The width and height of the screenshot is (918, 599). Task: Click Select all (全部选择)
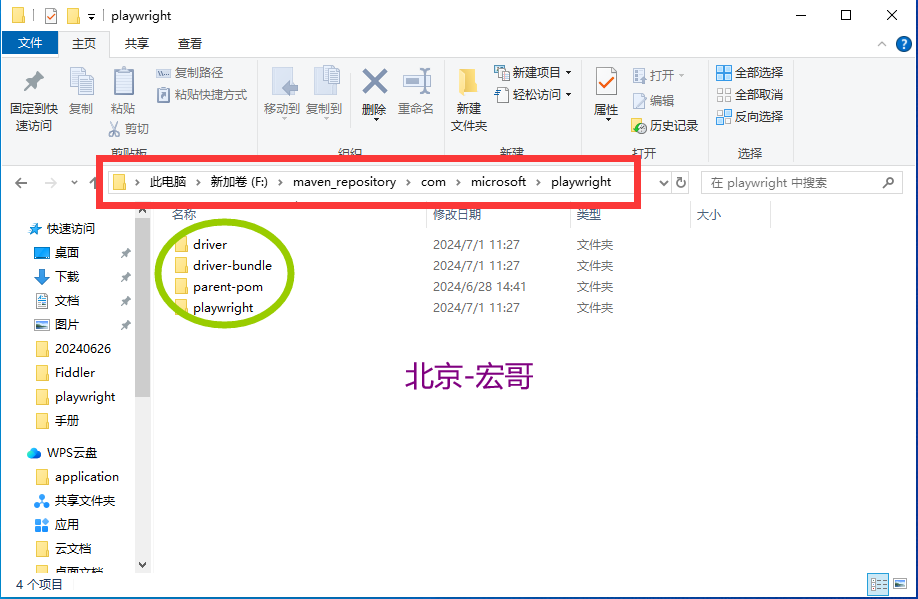coord(749,73)
